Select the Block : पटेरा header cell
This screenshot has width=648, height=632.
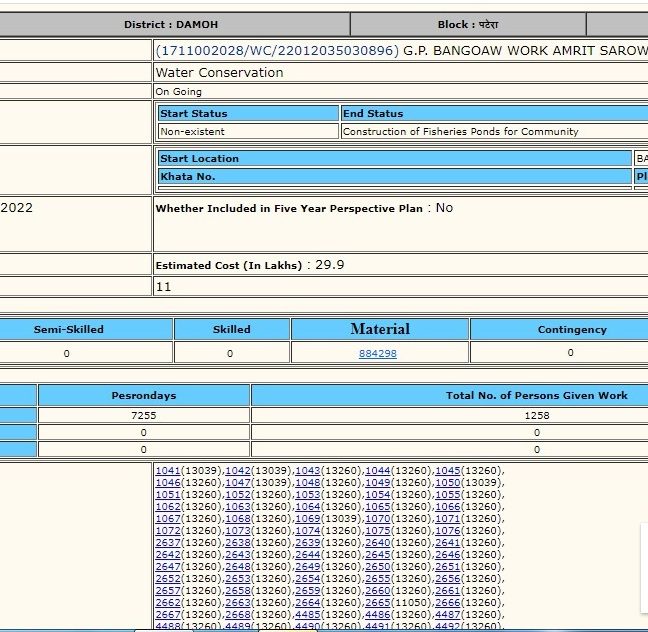pos(468,24)
